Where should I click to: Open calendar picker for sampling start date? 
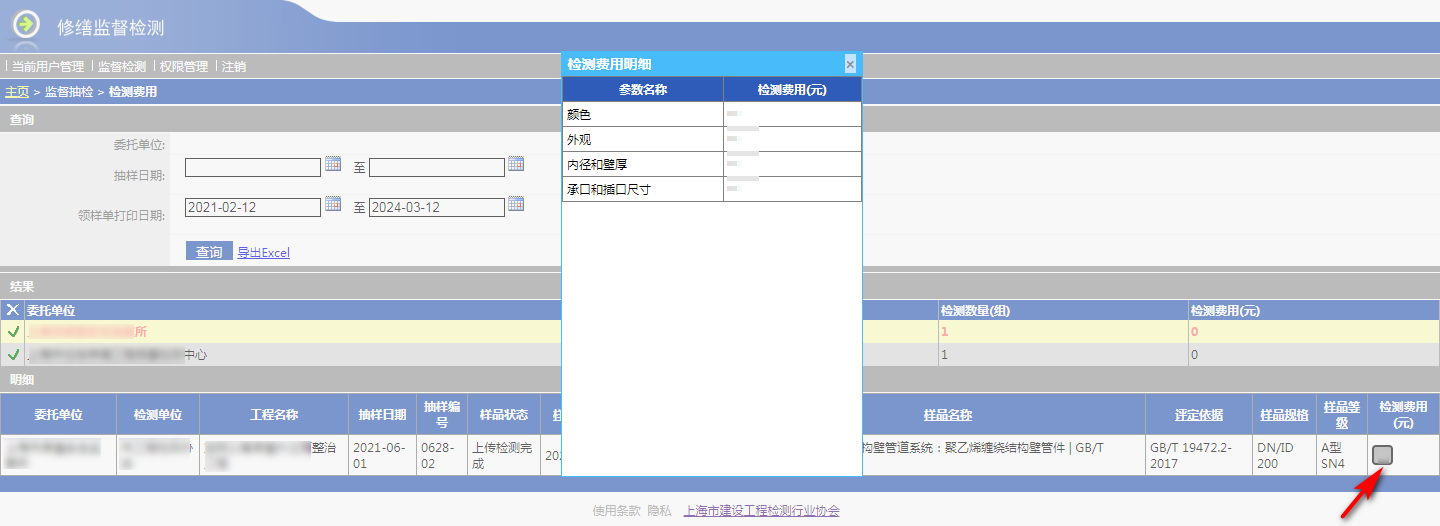point(333,164)
